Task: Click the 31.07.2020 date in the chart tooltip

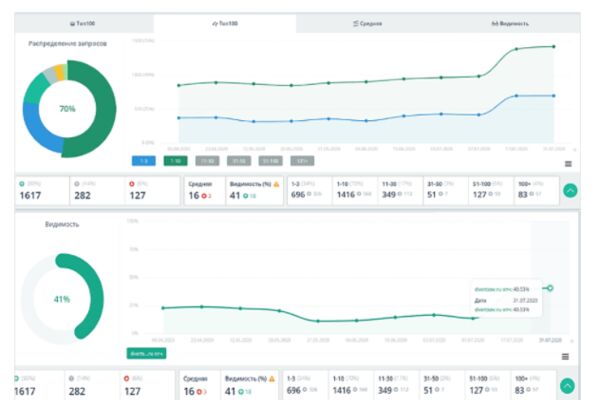Action: tap(525, 300)
